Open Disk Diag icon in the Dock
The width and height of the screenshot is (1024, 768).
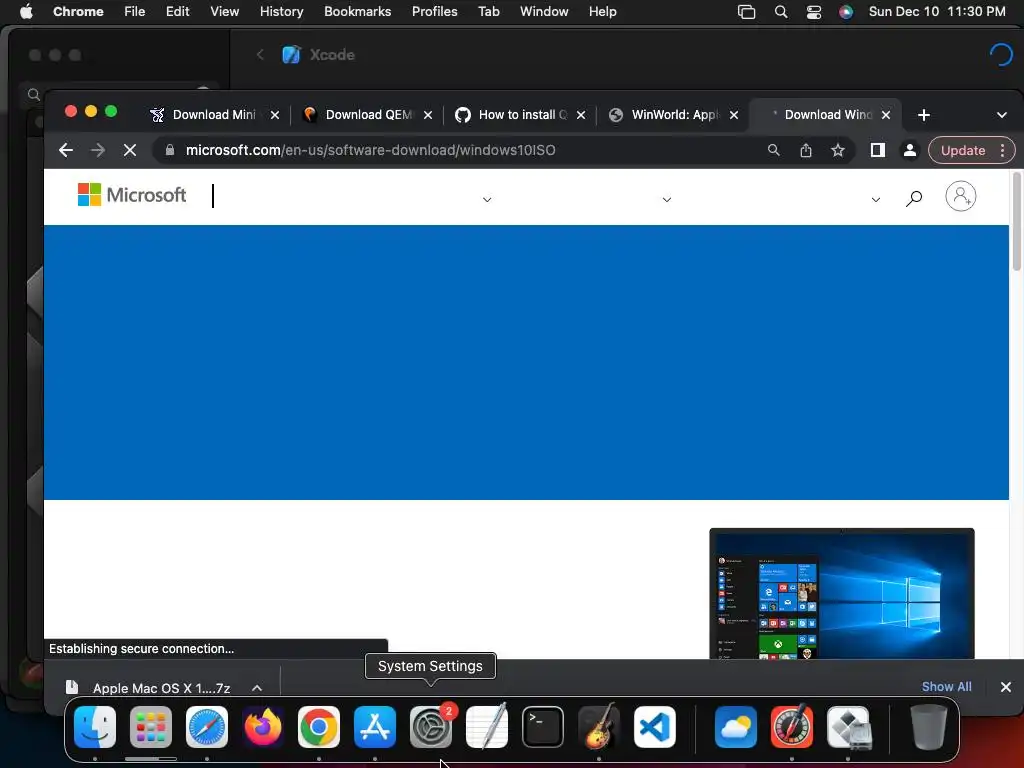click(792, 727)
